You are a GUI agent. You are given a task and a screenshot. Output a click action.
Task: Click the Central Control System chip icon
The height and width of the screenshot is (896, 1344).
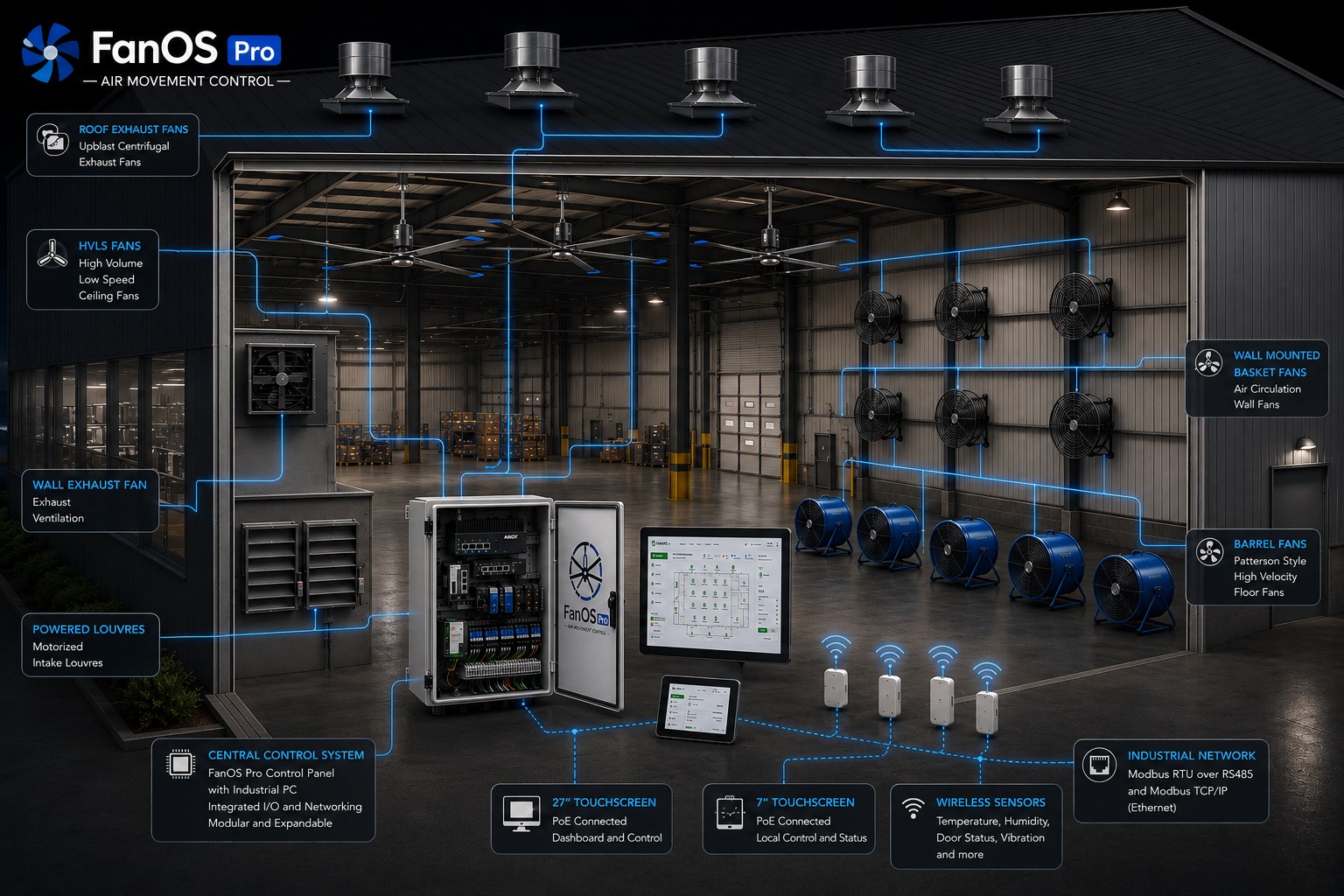[x=179, y=764]
